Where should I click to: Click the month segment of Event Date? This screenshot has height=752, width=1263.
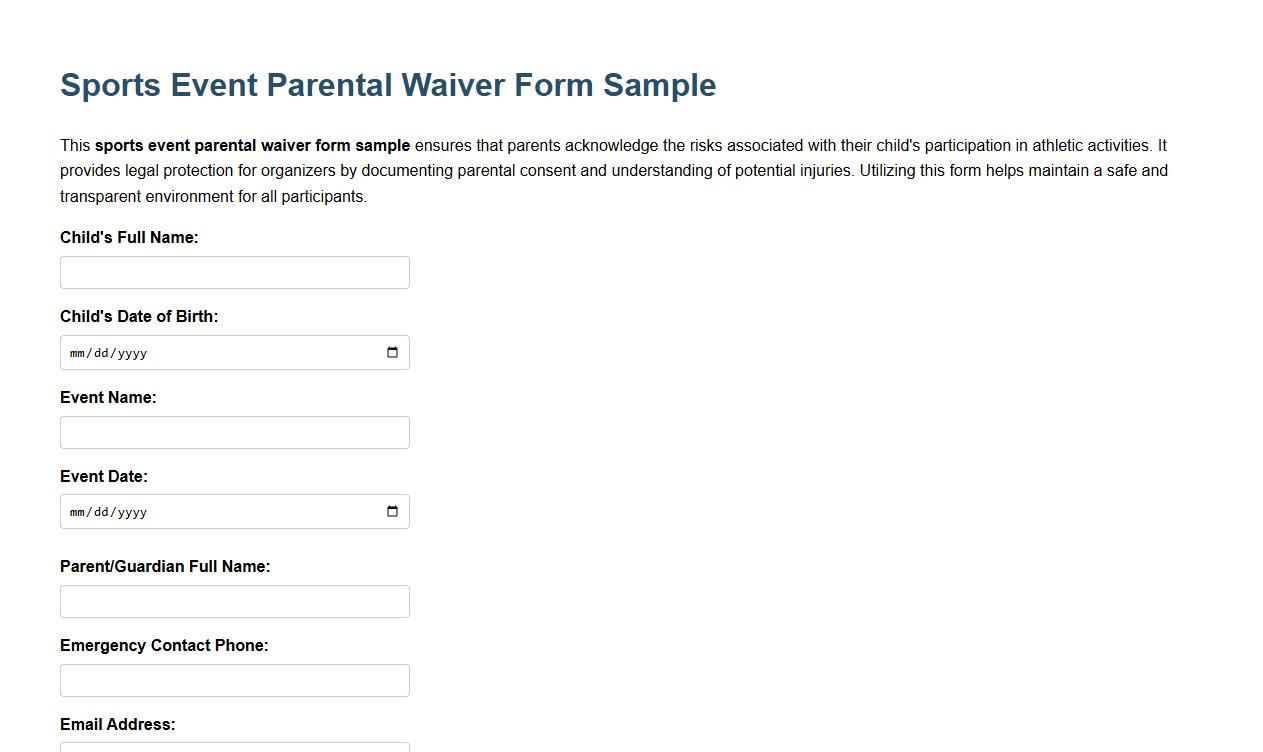78,511
